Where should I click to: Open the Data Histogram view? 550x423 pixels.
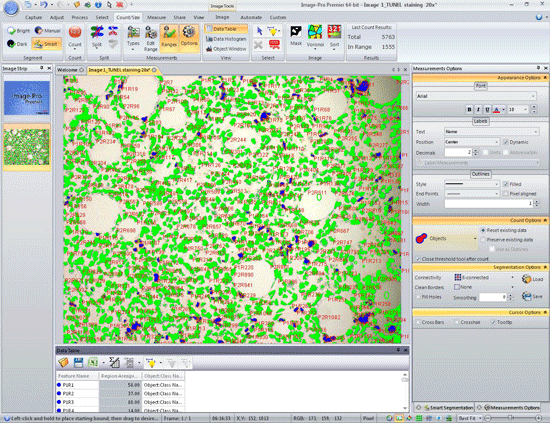226,39
